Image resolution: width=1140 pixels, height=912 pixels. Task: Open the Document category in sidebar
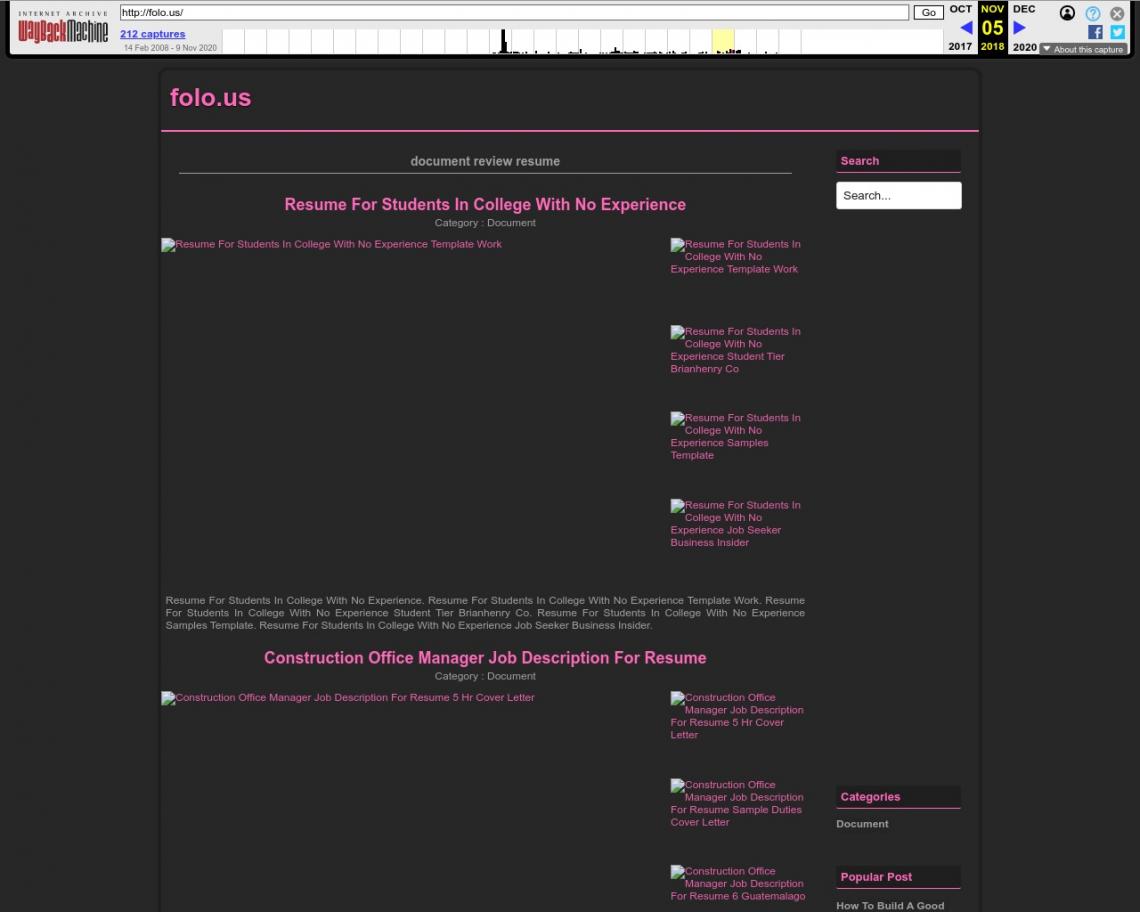click(862, 824)
